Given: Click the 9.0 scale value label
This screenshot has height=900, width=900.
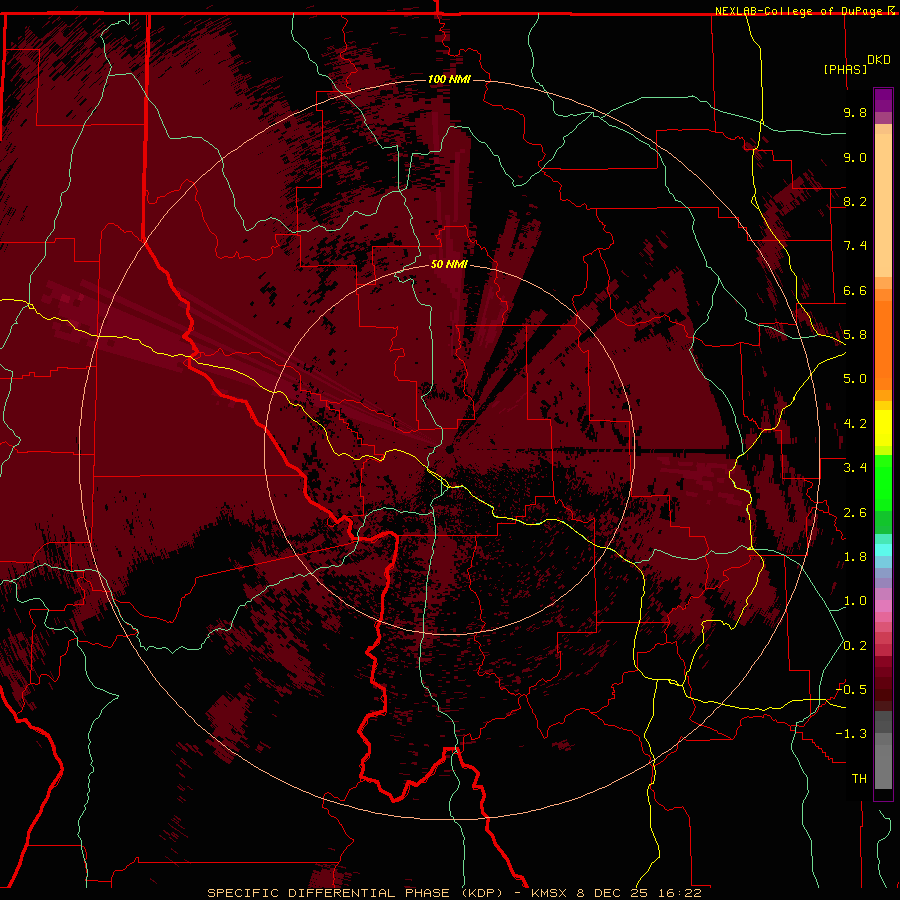Looking at the screenshot, I should pos(855,157).
